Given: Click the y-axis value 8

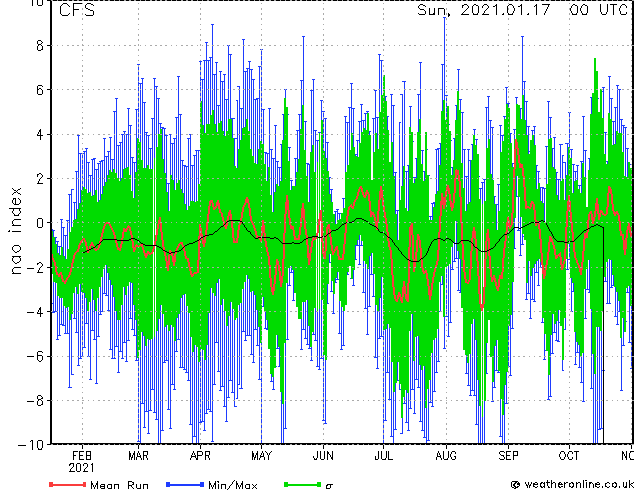Looking at the screenshot, I should click(40, 46).
